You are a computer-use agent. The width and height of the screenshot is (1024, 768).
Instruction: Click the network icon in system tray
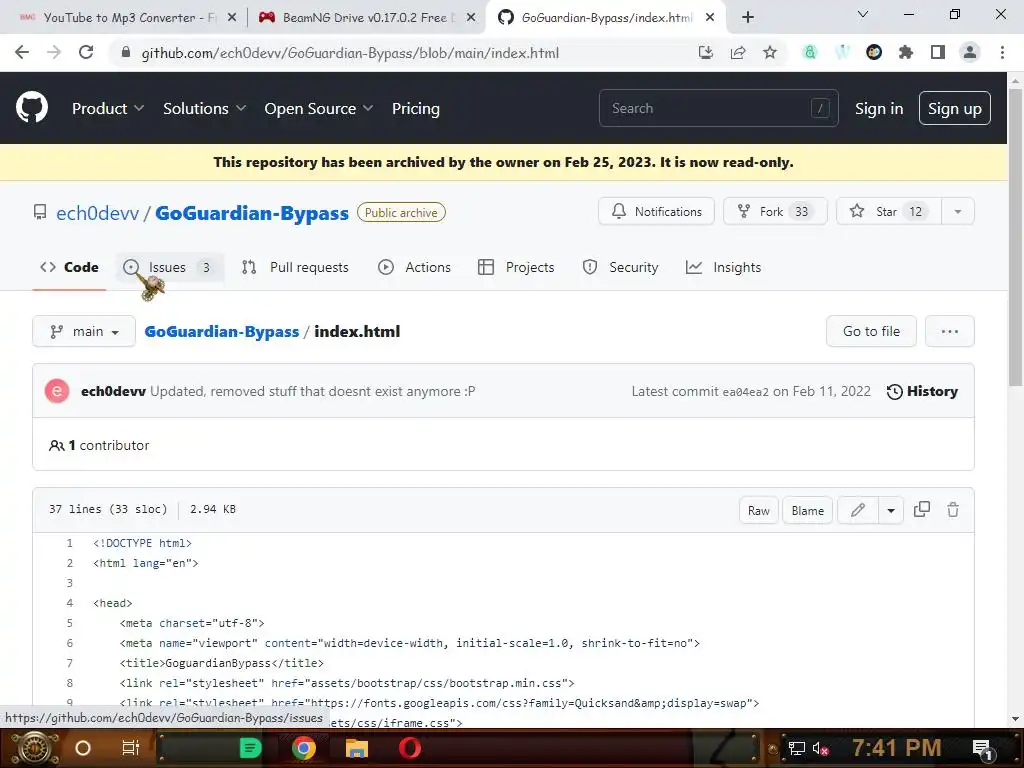(x=796, y=748)
